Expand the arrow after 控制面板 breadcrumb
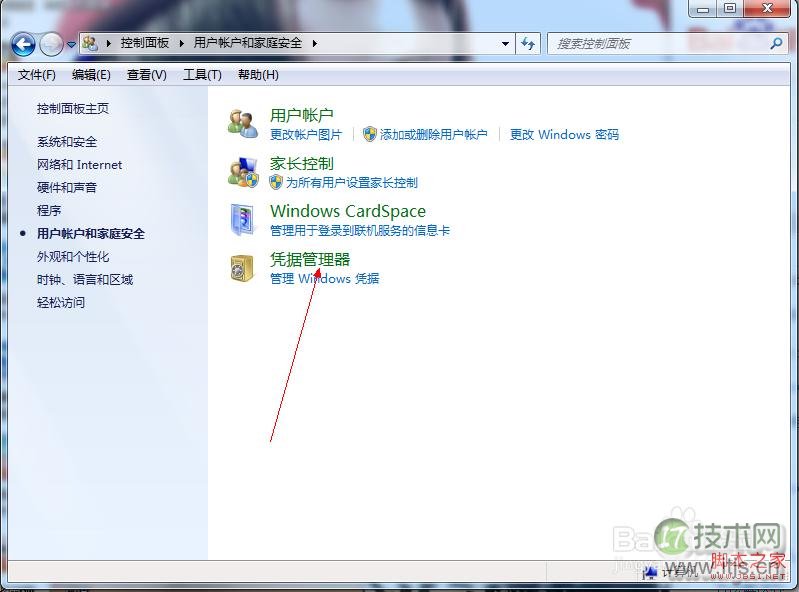 pyautogui.click(x=181, y=44)
